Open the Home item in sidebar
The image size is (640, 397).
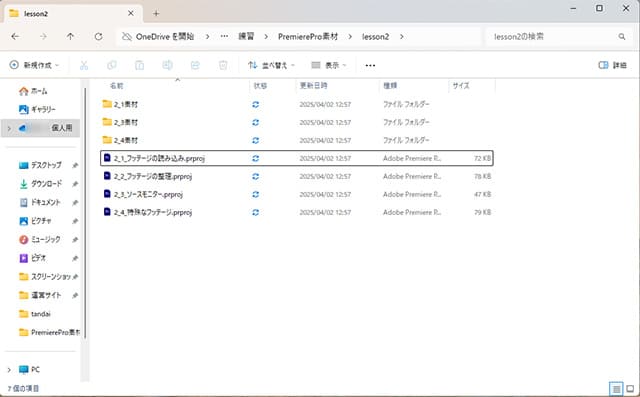(33, 91)
